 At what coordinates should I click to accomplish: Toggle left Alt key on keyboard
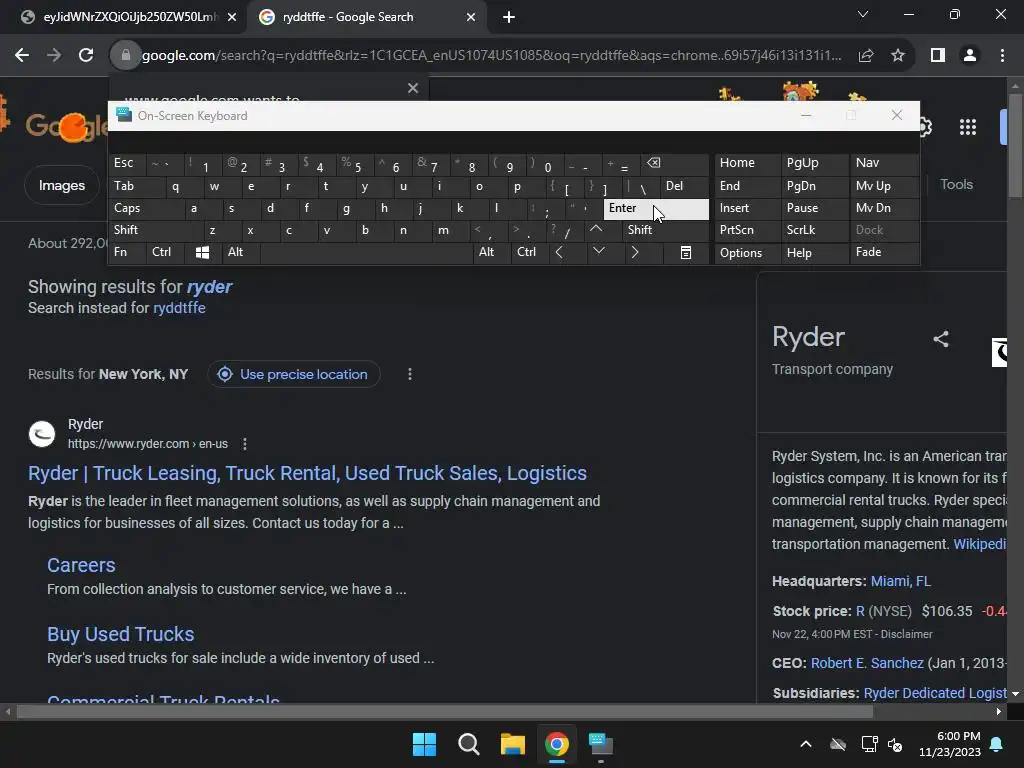click(240, 253)
